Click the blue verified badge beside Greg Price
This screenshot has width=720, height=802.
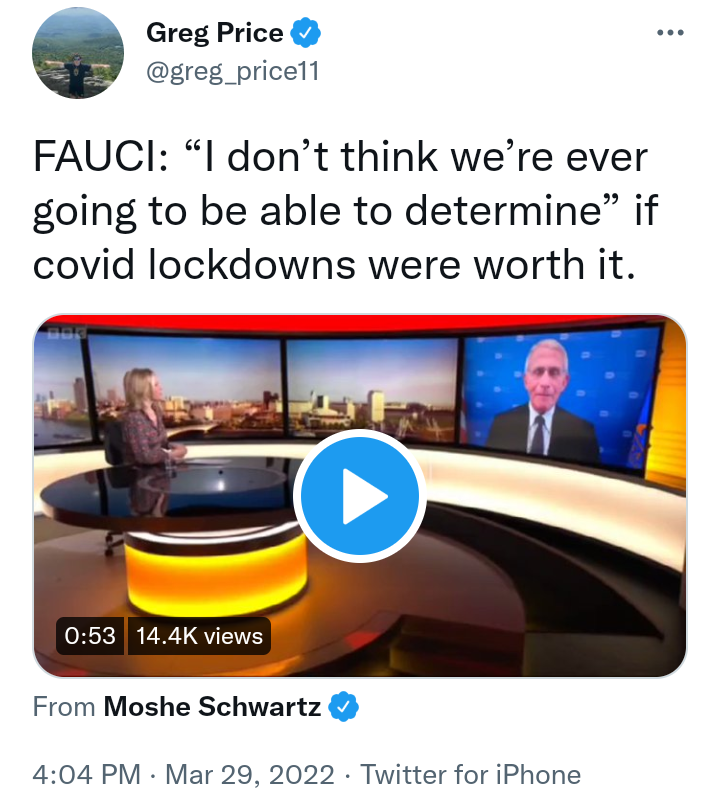point(305,33)
